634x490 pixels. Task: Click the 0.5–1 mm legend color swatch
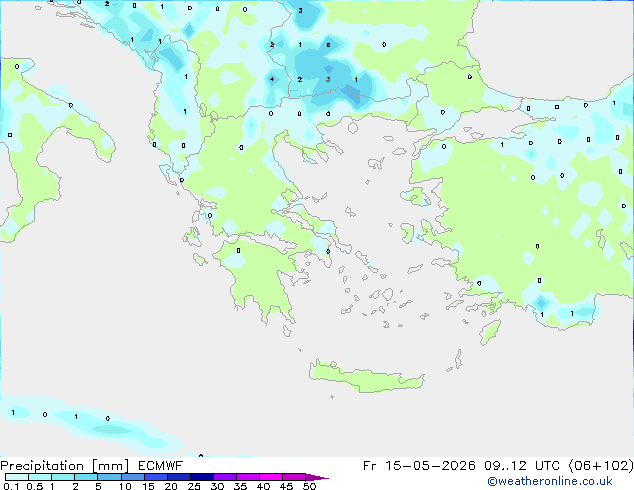(40, 477)
